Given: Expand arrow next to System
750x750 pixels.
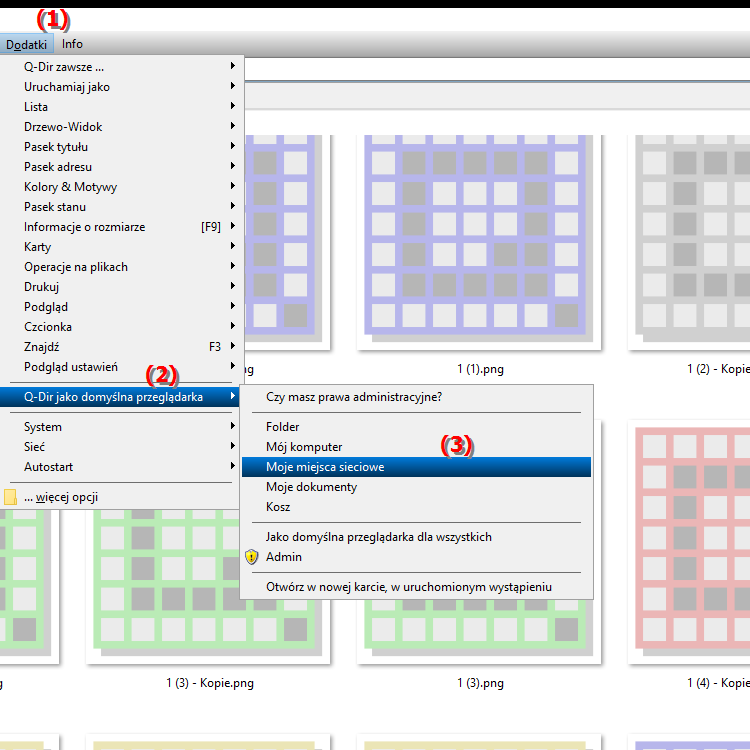Looking at the screenshot, I should [232, 425].
